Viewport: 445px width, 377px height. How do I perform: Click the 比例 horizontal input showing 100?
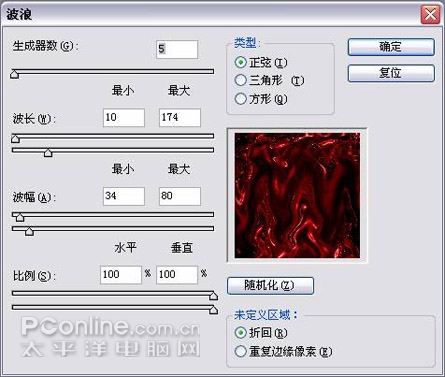[121, 275]
